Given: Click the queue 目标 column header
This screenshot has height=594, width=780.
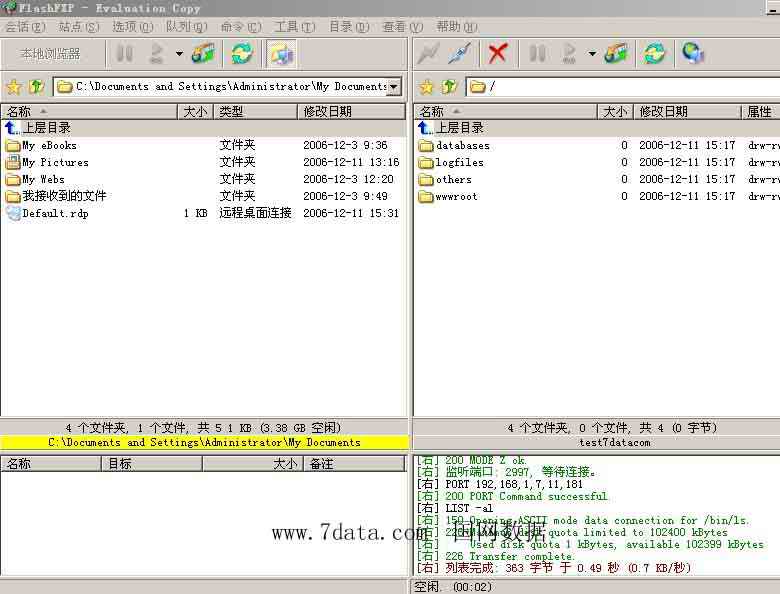Looking at the screenshot, I should pyautogui.click(x=152, y=464).
